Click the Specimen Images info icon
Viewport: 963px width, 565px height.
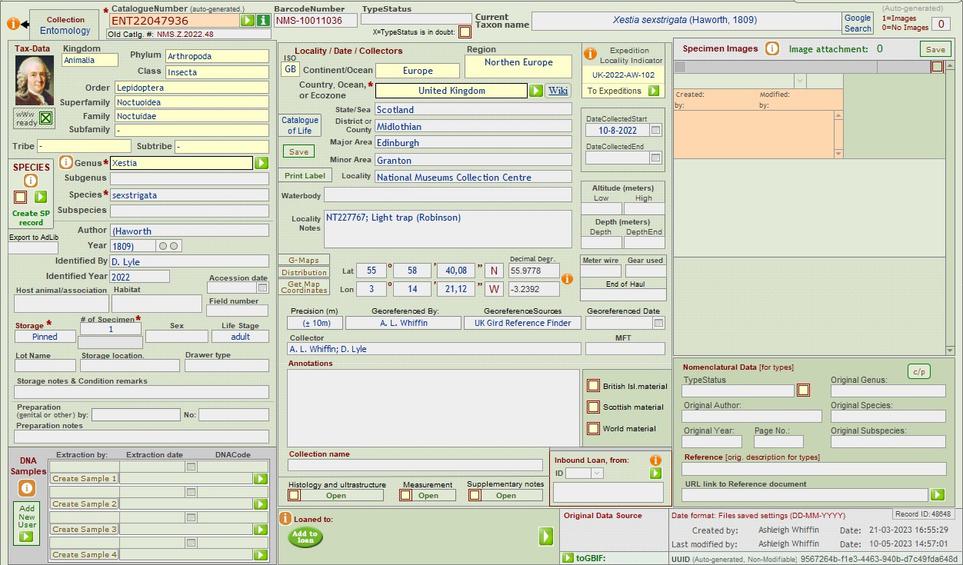772,48
